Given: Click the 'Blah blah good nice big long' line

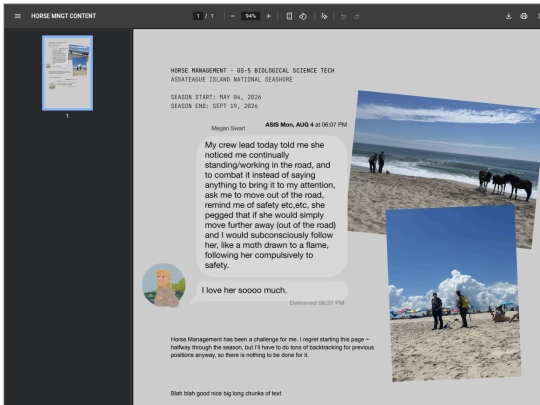Looking at the screenshot, I should coord(226,393).
